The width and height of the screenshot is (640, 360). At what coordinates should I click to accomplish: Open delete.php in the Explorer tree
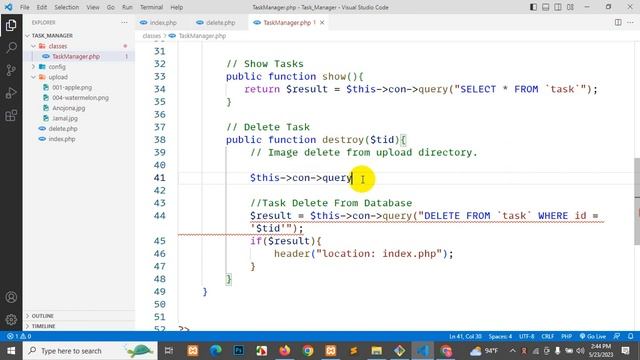coord(63,129)
